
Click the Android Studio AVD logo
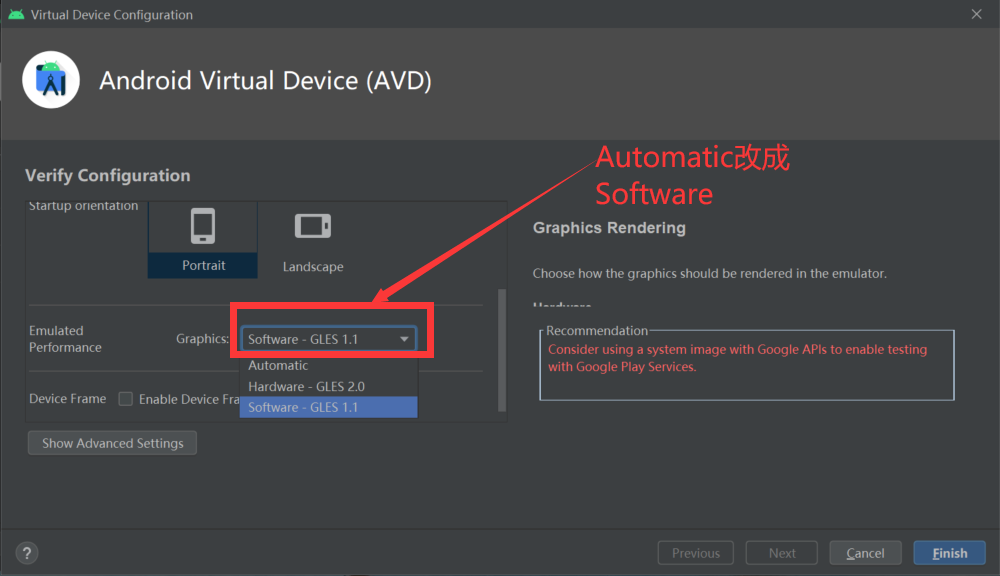[51, 80]
